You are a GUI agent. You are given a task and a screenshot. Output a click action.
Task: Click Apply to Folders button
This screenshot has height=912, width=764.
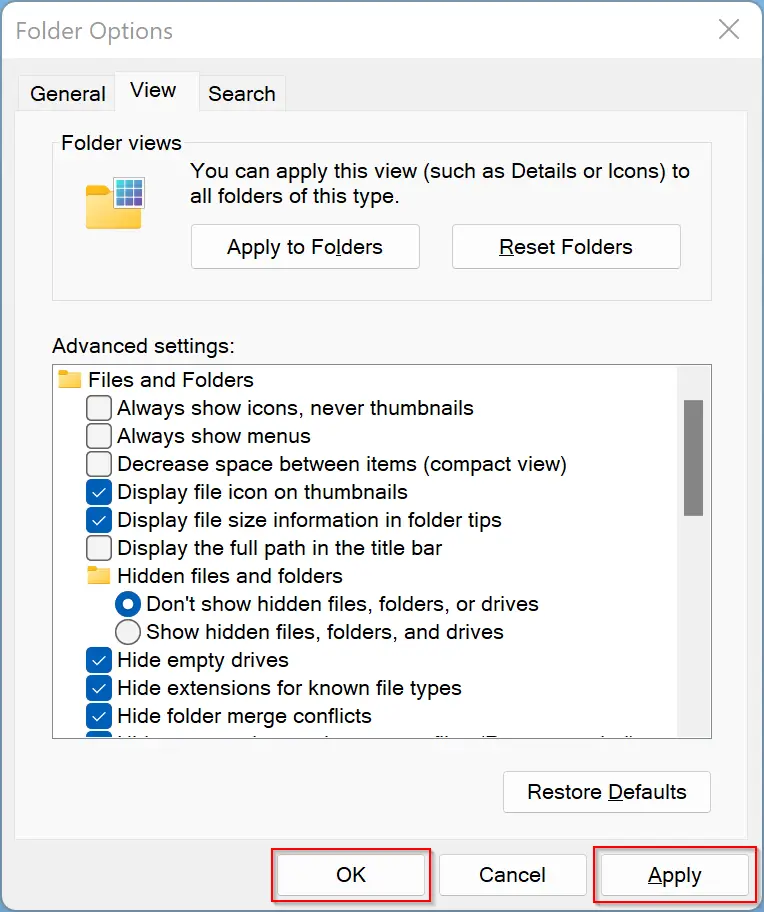point(305,247)
